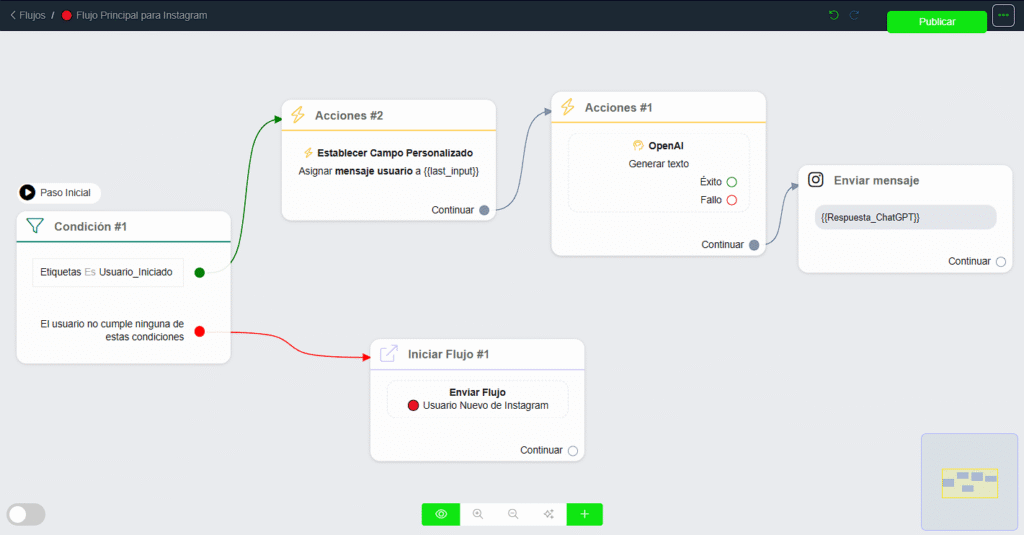
Task: Click the {{Respuesta_ChatGPT}} message field
Action: [905, 217]
